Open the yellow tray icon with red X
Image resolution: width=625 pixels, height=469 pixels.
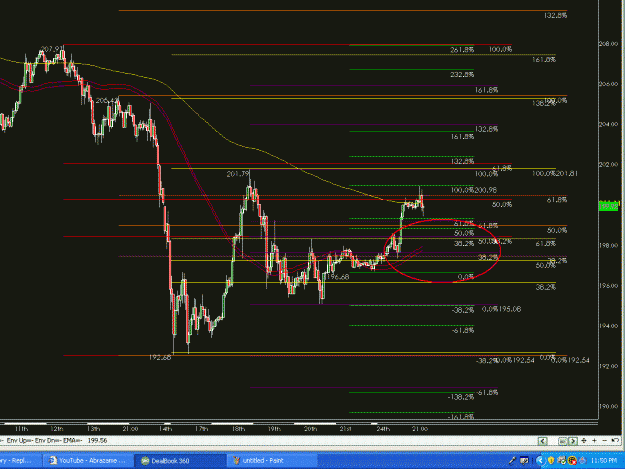point(572,461)
